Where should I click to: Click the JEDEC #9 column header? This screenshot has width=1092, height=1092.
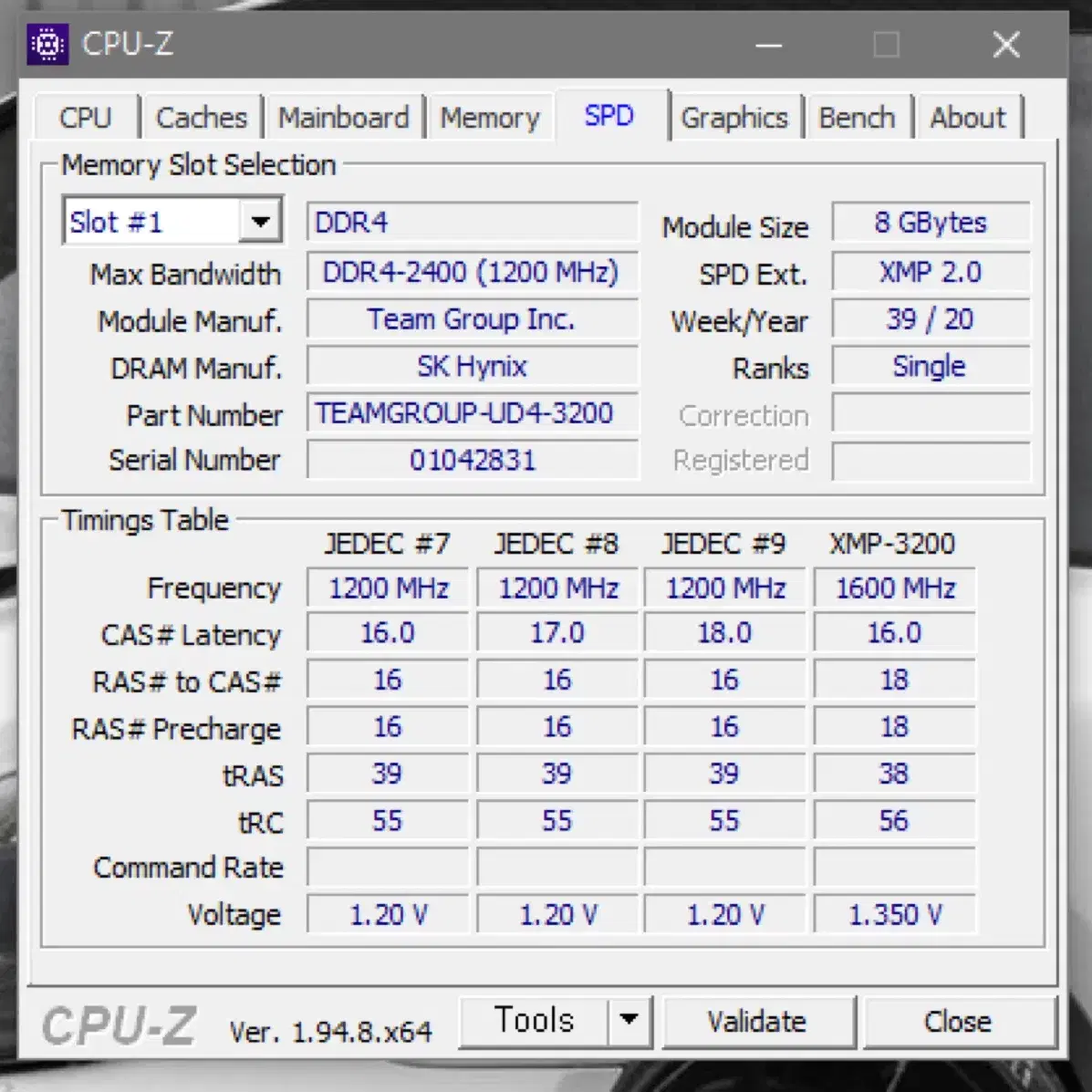[x=723, y=543]
